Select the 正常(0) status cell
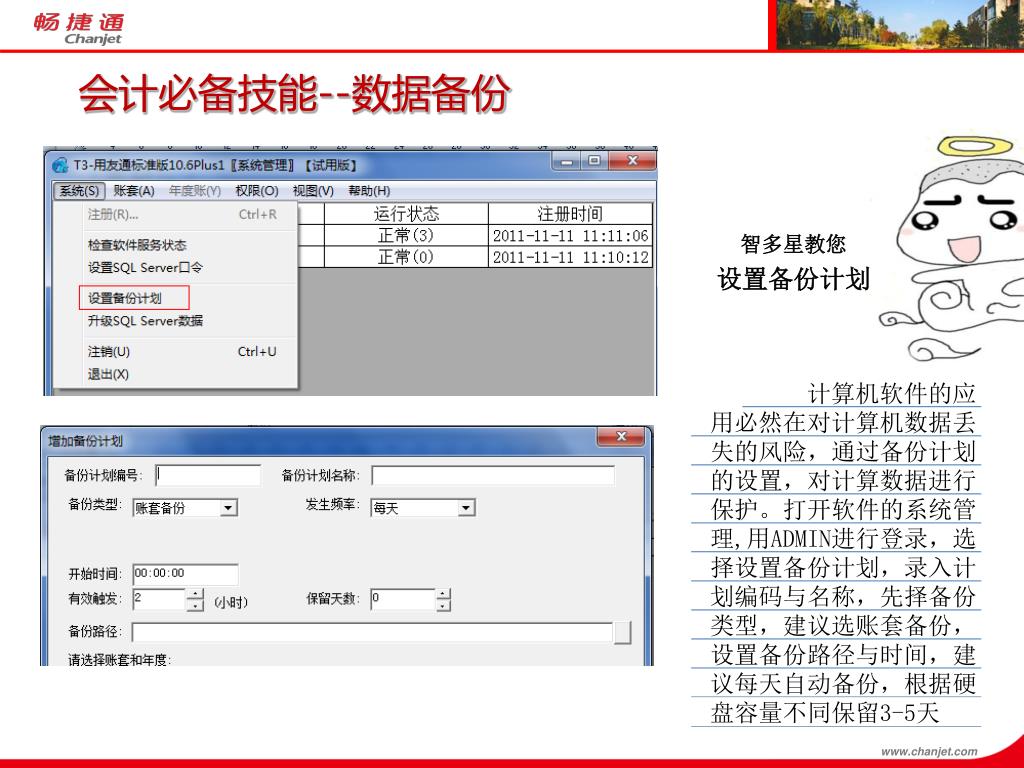Viewport: 1024px width, 768px height. click(406, 257)
